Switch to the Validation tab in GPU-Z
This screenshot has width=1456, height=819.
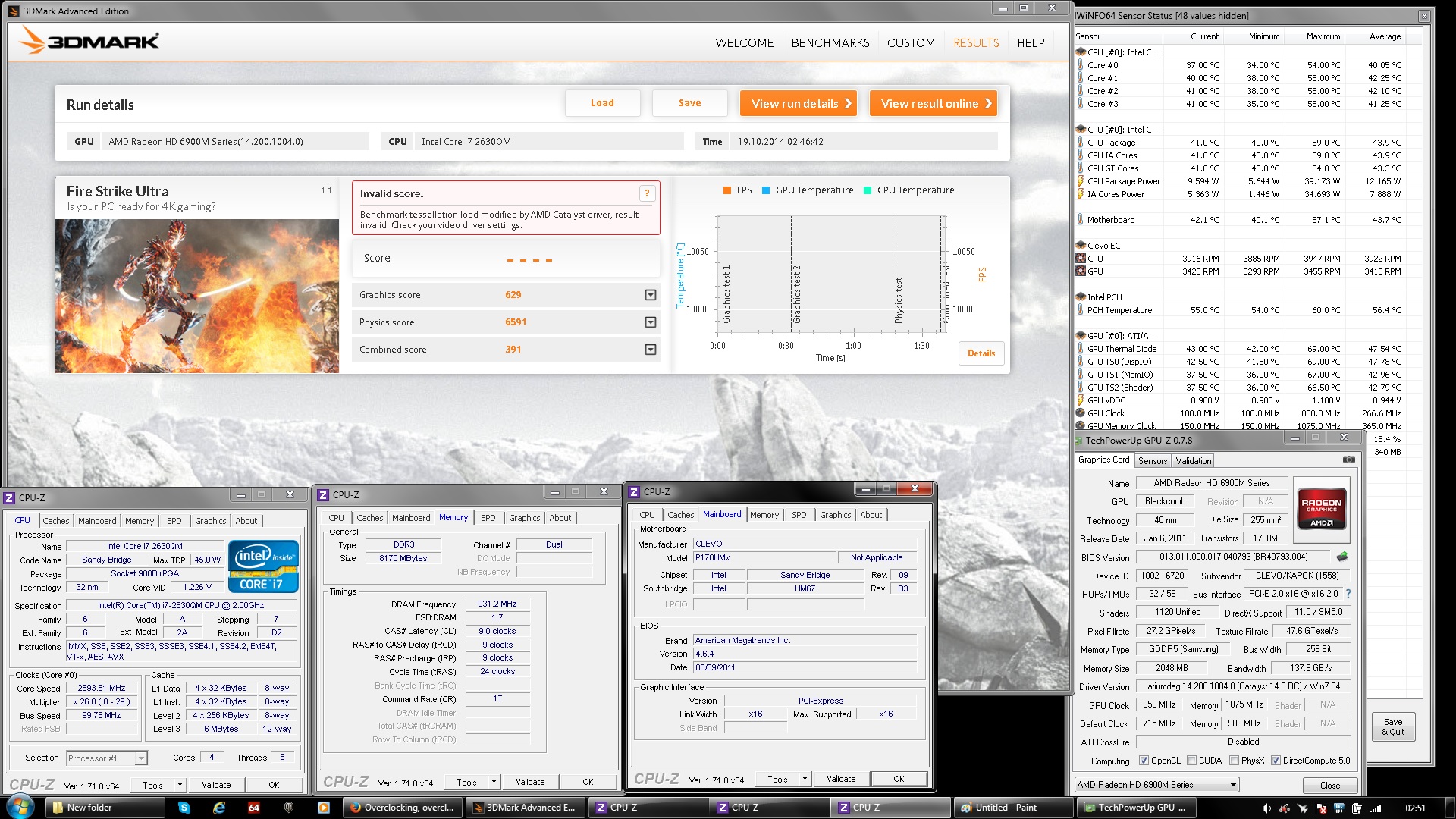point(1193,461)
